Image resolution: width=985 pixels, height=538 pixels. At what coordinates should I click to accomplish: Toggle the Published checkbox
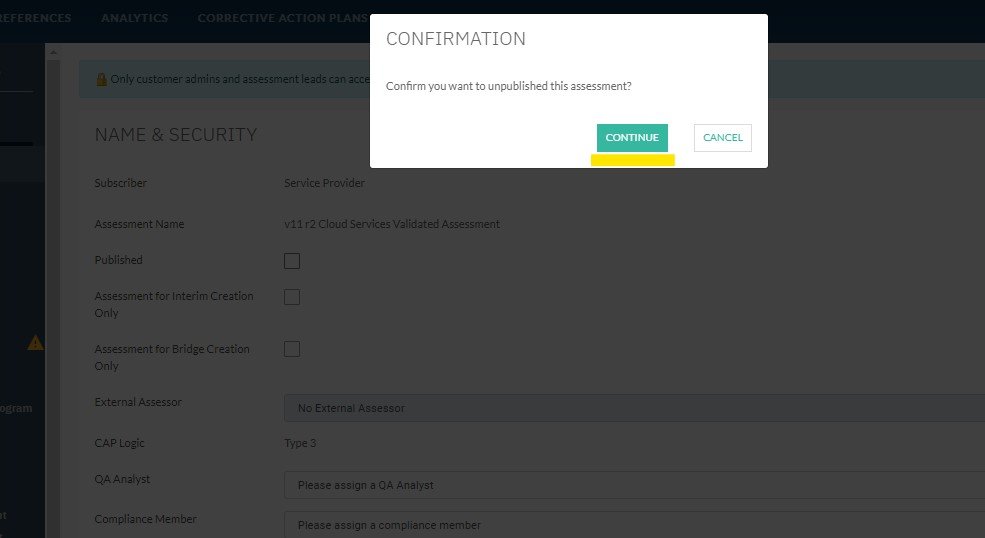click(x=292, y=261)
